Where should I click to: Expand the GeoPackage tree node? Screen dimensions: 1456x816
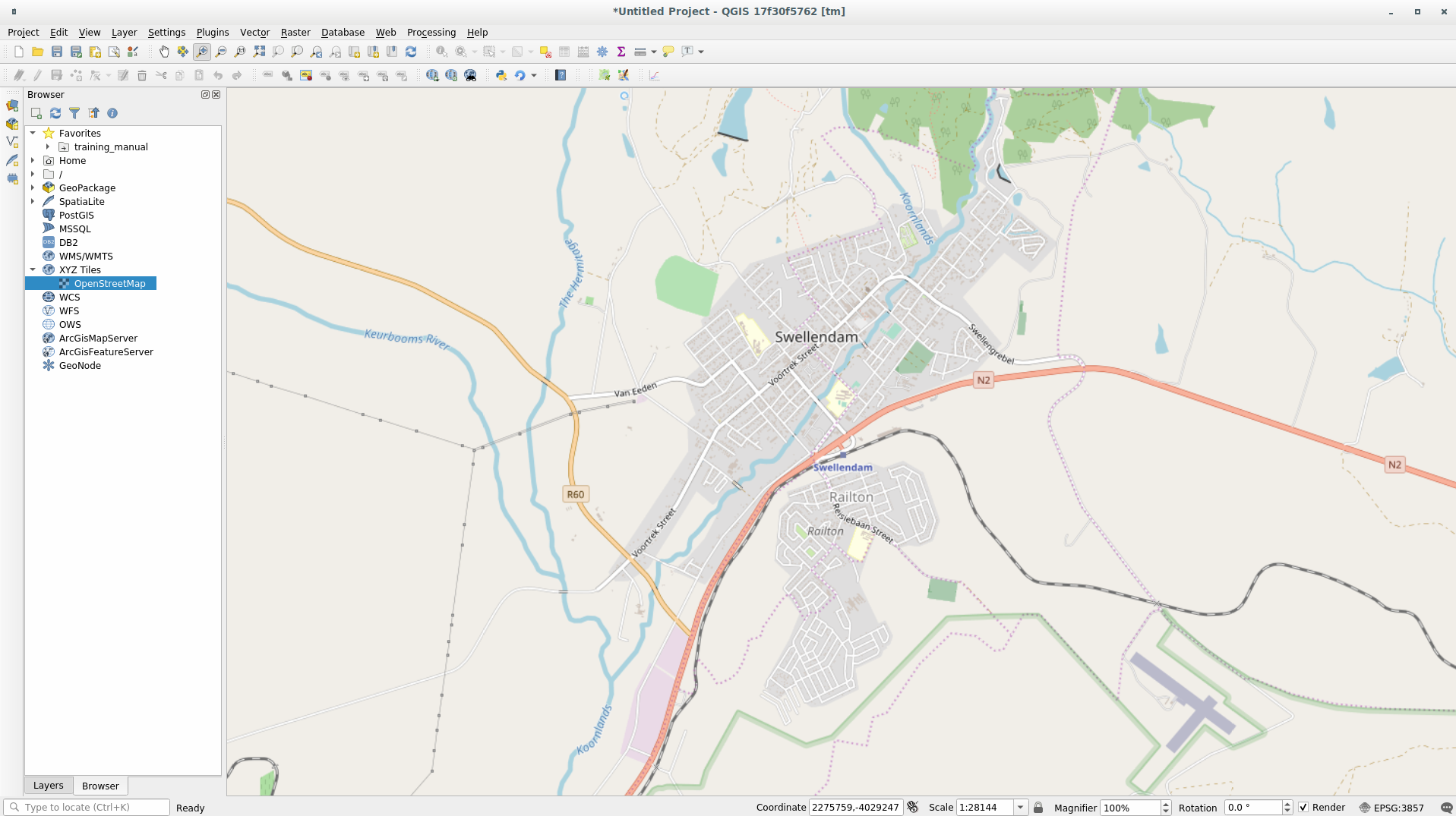(33, 187)
